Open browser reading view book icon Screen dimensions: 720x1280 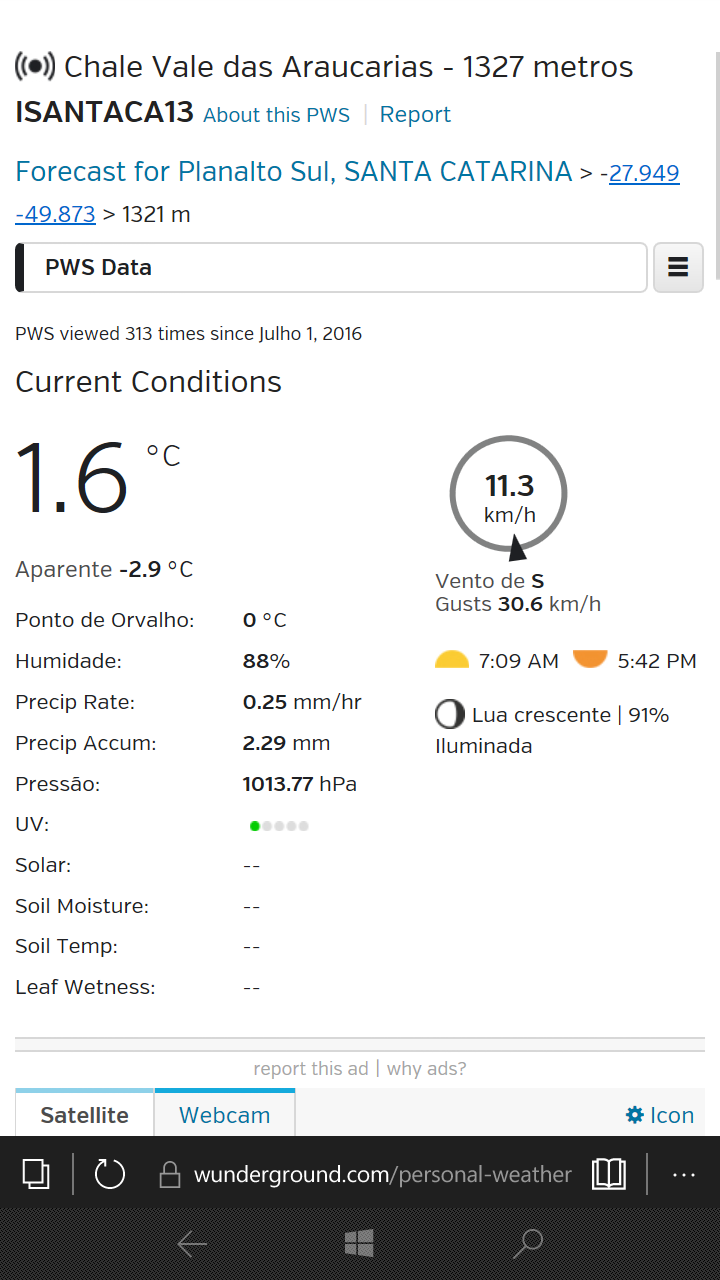tap(609, 1174)
